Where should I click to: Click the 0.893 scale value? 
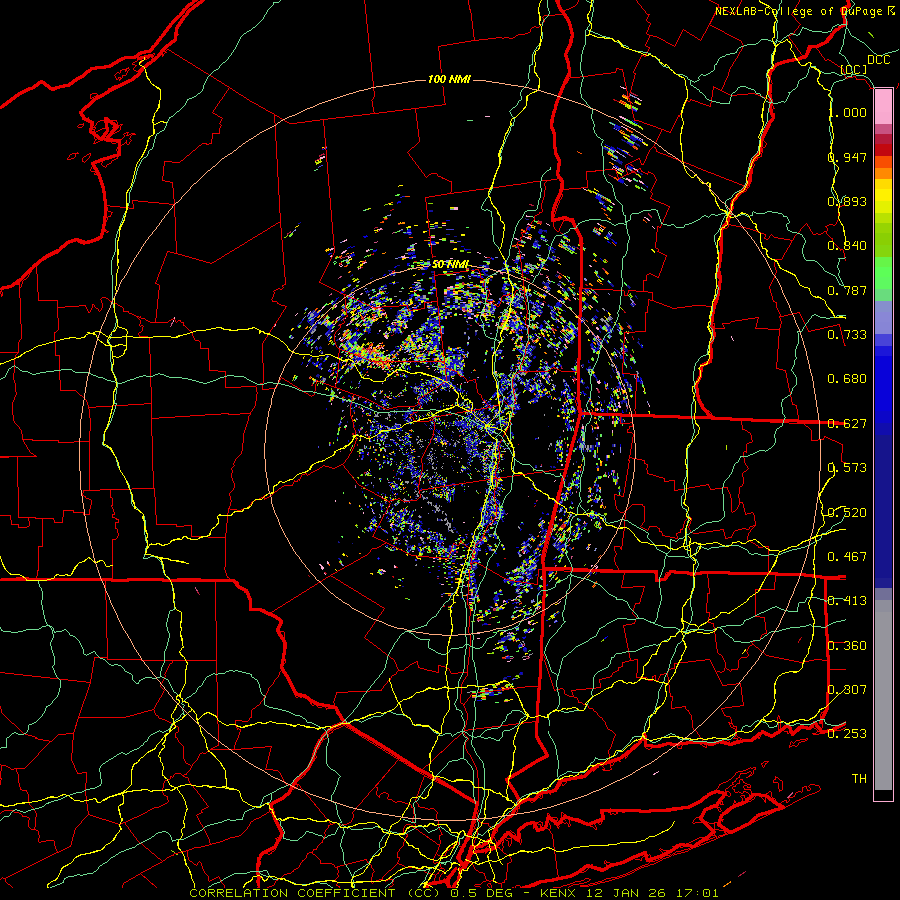click(x=847, y=201)
